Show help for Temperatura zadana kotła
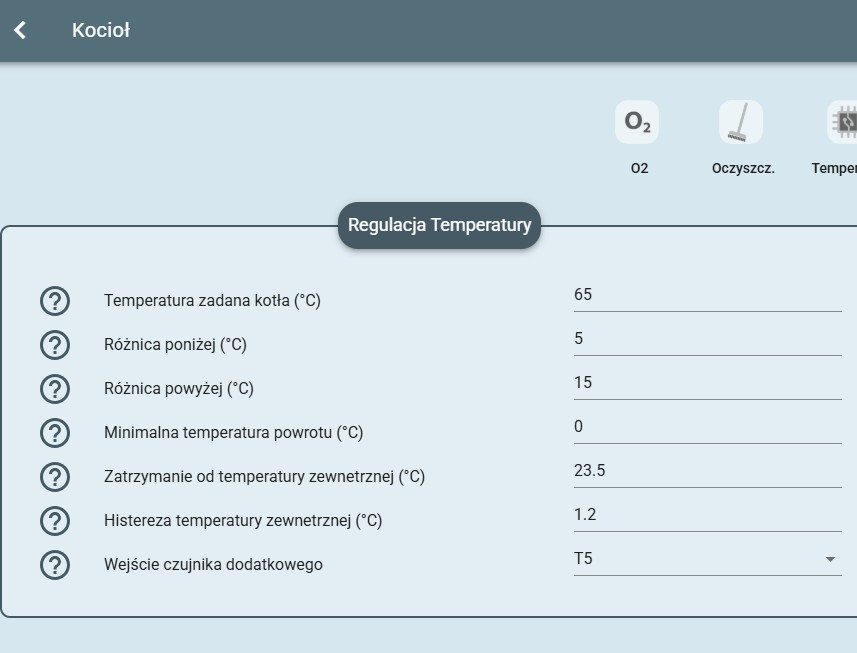 coord(54,300)
